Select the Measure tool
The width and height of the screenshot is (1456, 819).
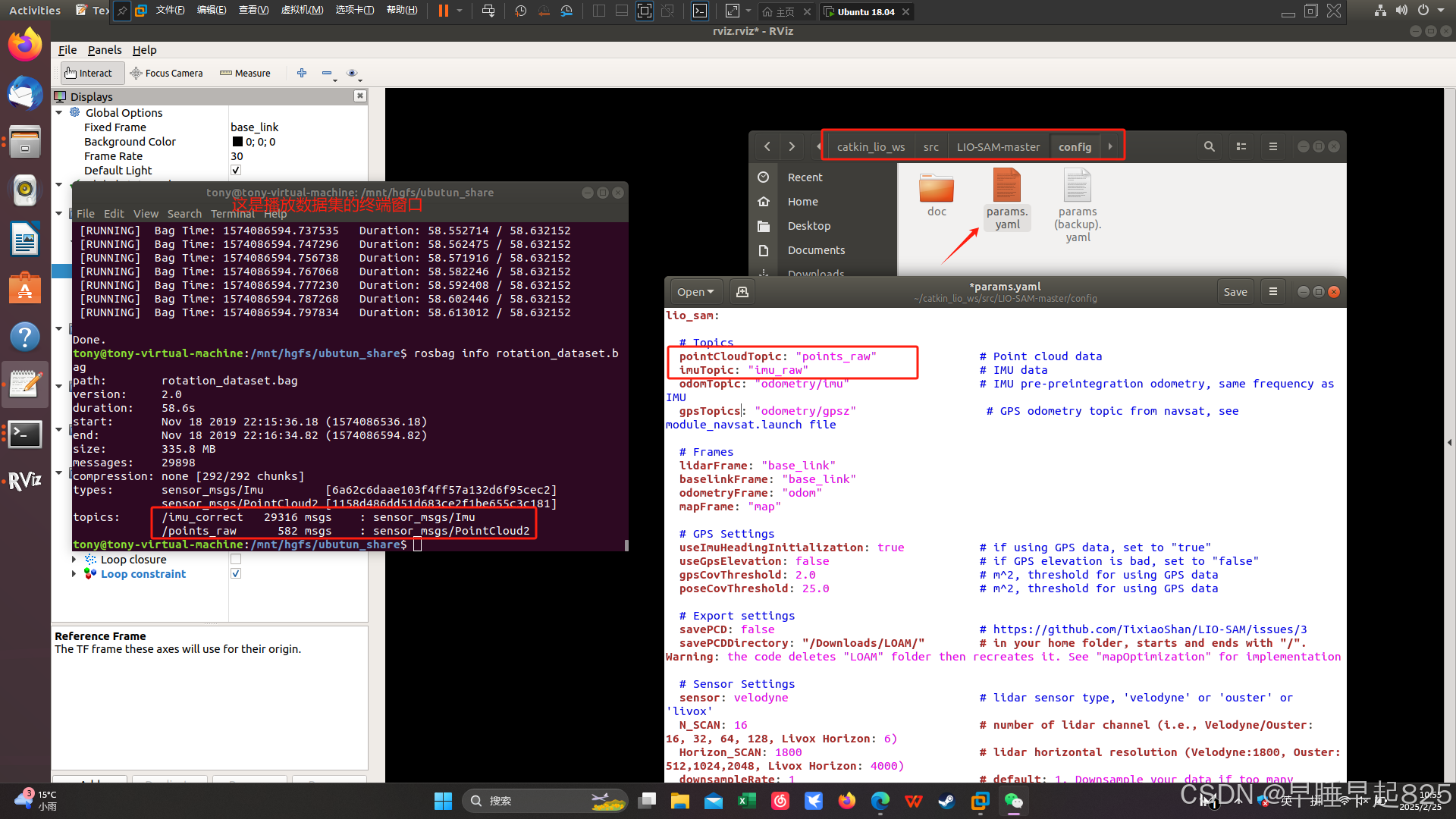pos(245,73)
